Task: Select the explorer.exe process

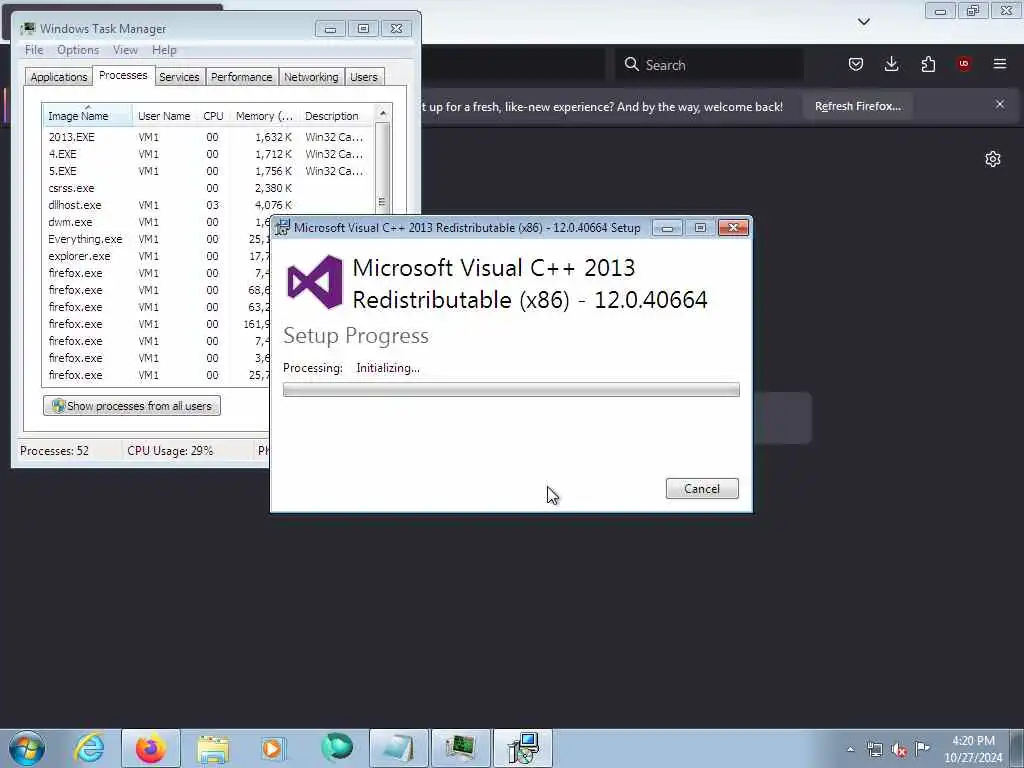Action: pyautogui.click(x=157, y=256)
